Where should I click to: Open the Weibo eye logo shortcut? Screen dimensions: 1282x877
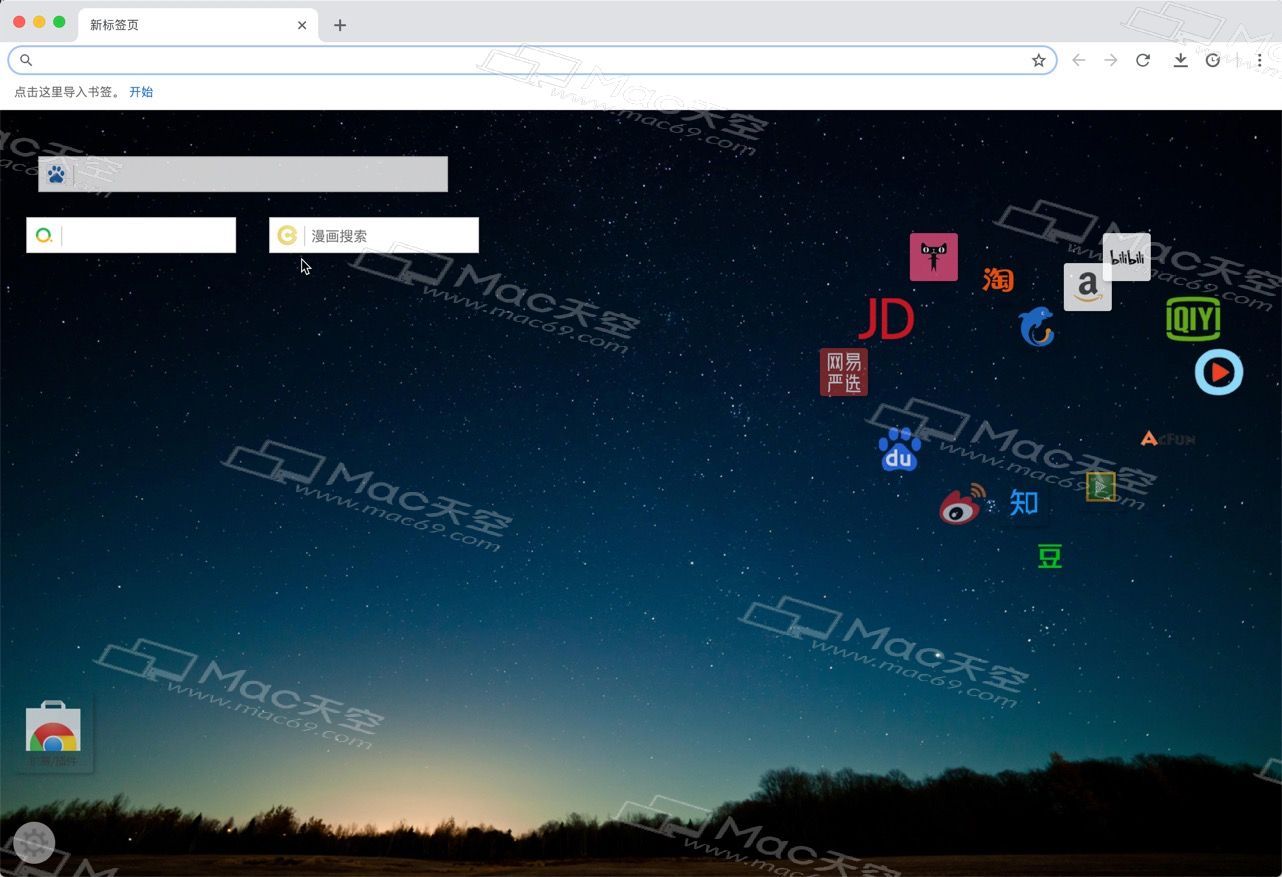962,504
